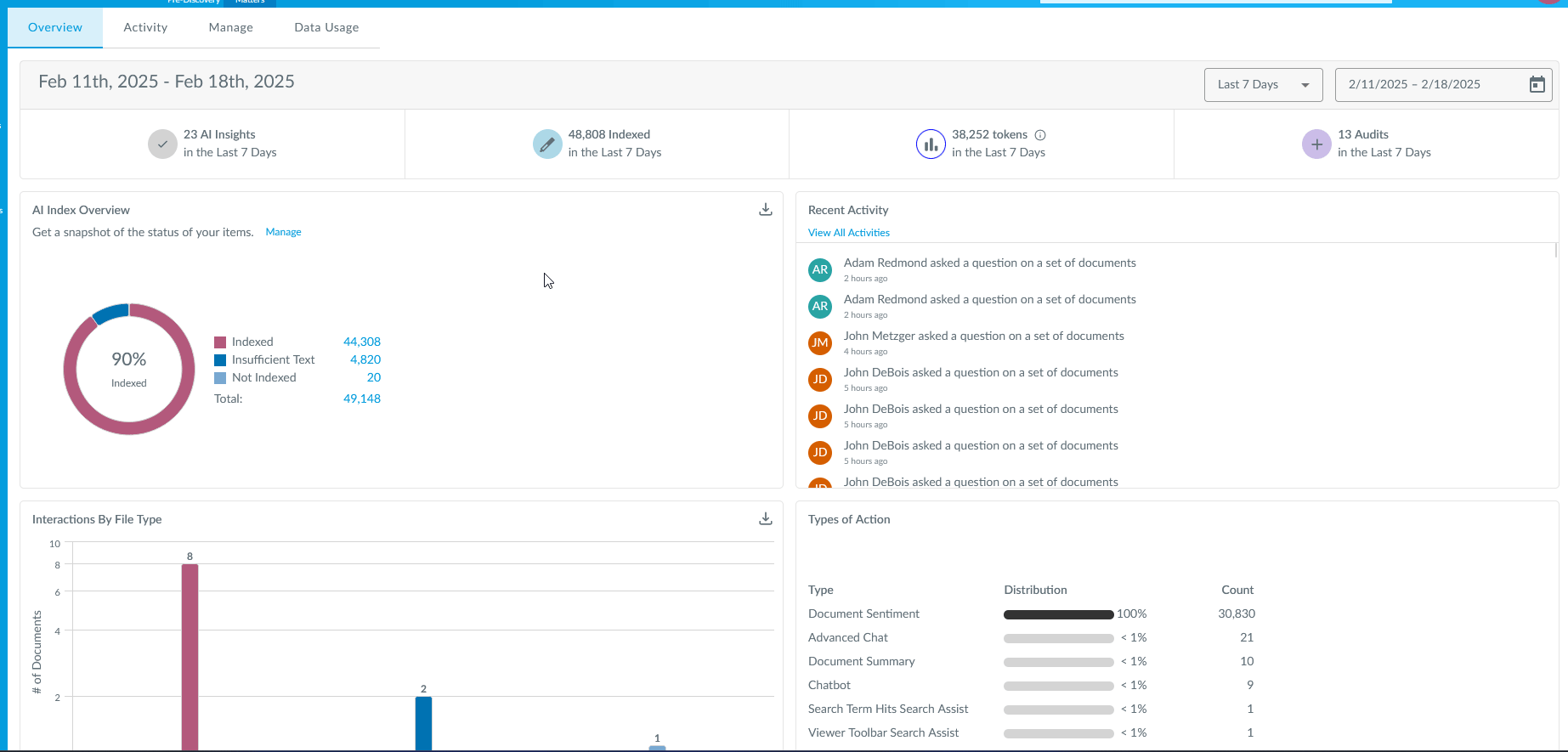Click the Manage link in AI Index Overview
This screenshot has width=1568, height=752.
point(283,232)
